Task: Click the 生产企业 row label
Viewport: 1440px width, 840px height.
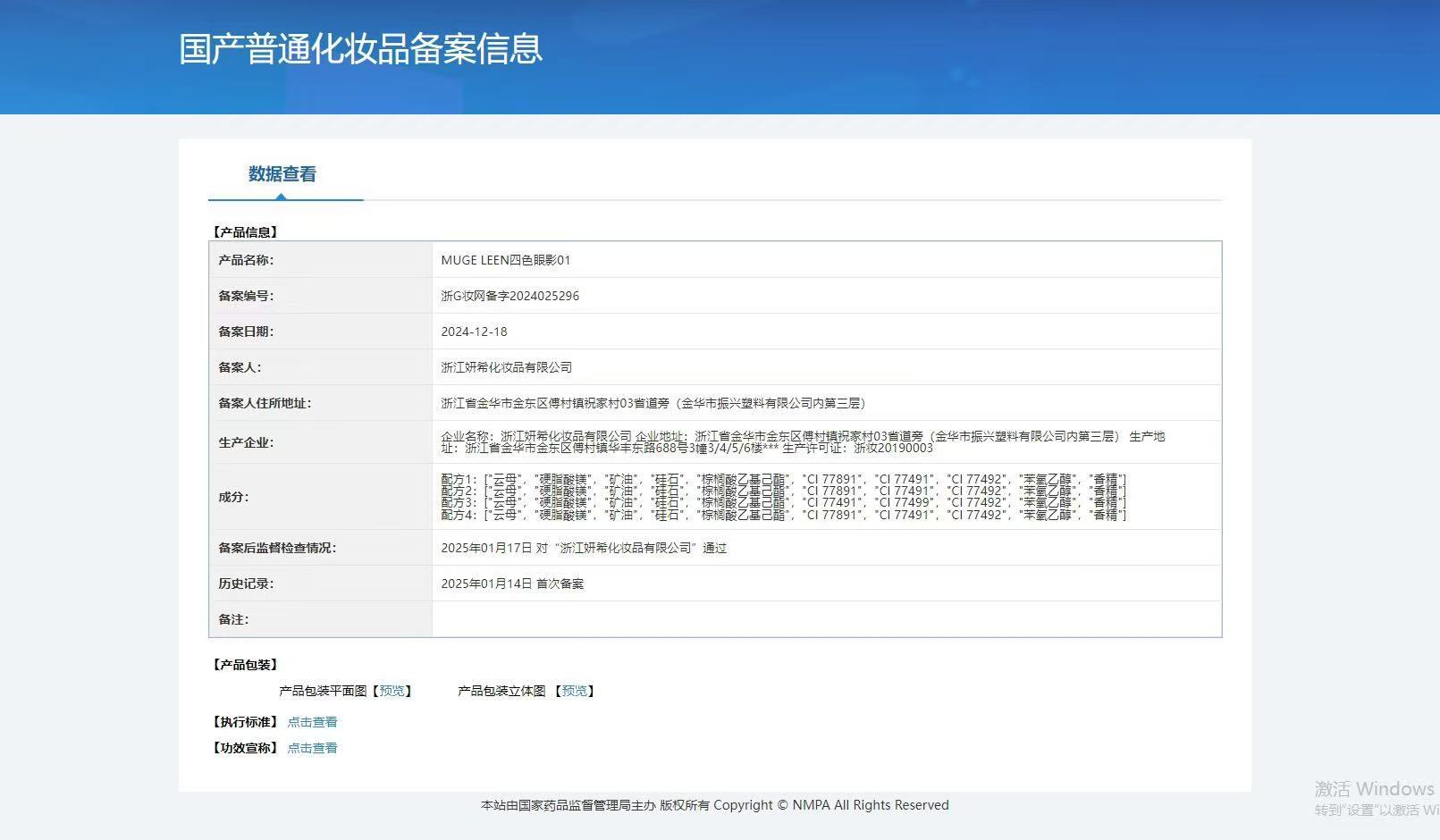Action: (x=246, y=442)
